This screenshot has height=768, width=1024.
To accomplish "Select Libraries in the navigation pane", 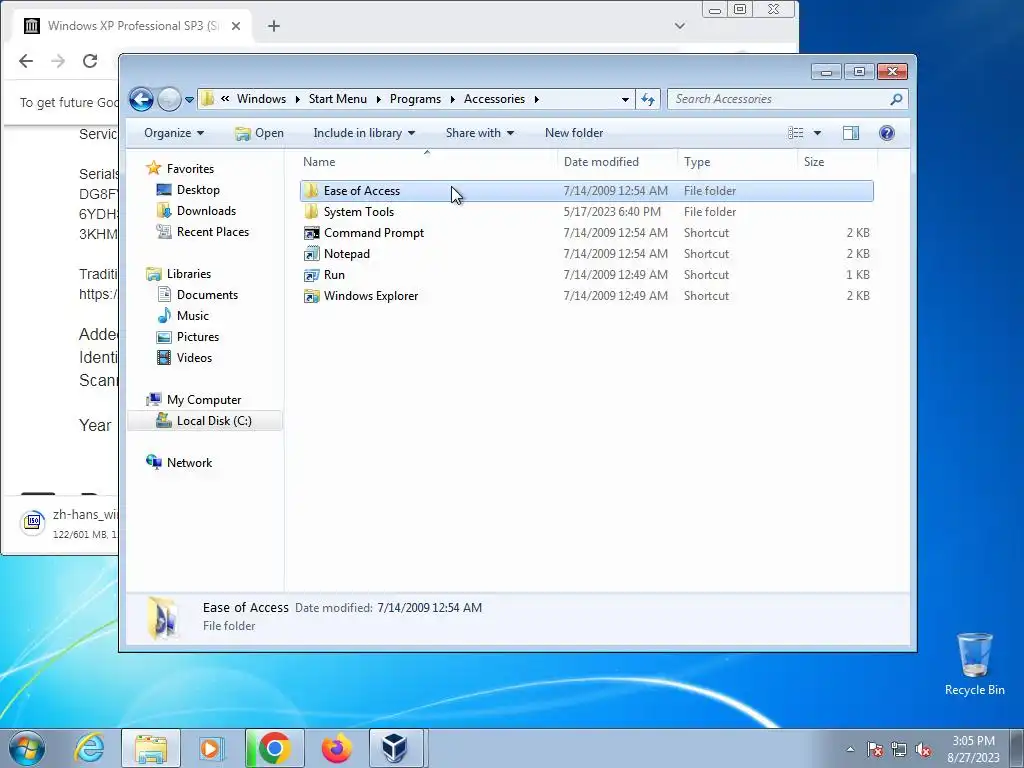I will (x=189, y=274).
